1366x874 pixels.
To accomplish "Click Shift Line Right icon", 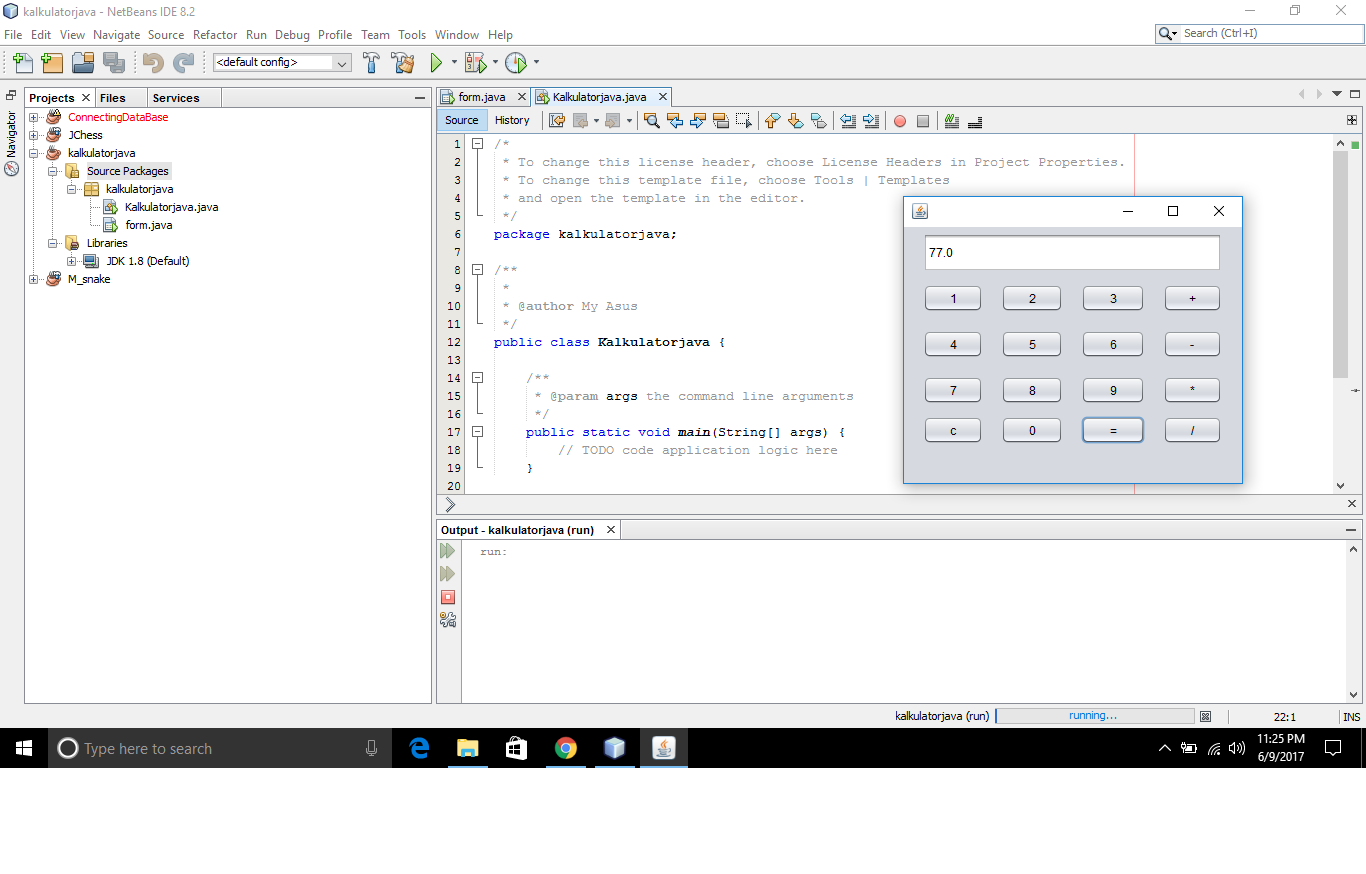I will (x=871, y=121).
